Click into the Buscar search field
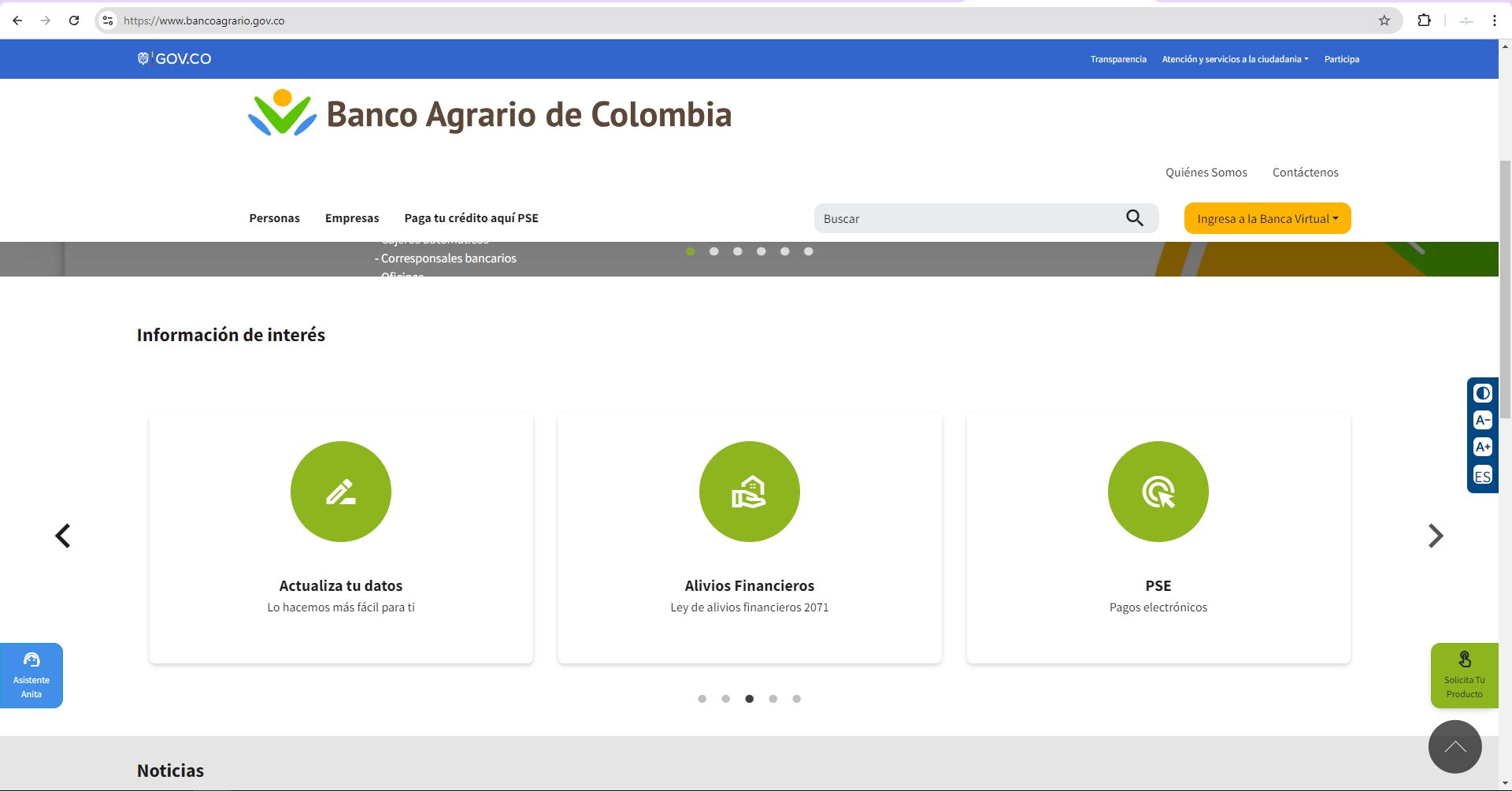 [x=969, y=219]
